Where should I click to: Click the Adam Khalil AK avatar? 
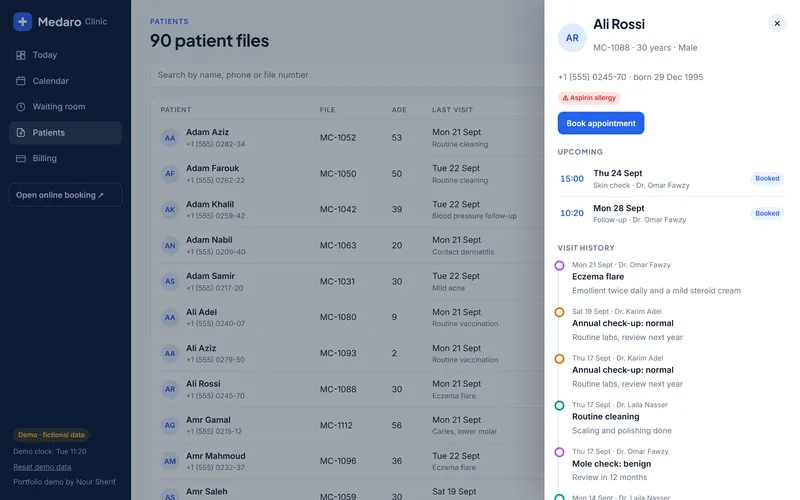170,210
